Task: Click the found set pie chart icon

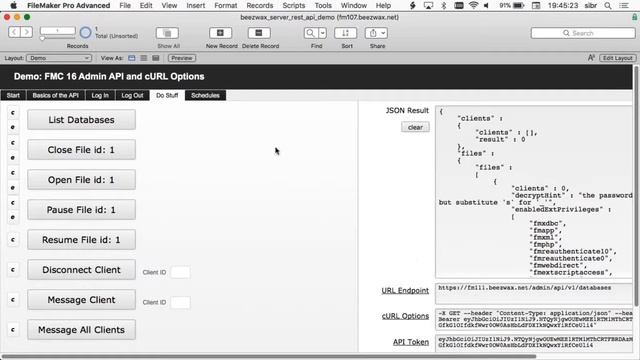Action: click(x=85, y=33)
